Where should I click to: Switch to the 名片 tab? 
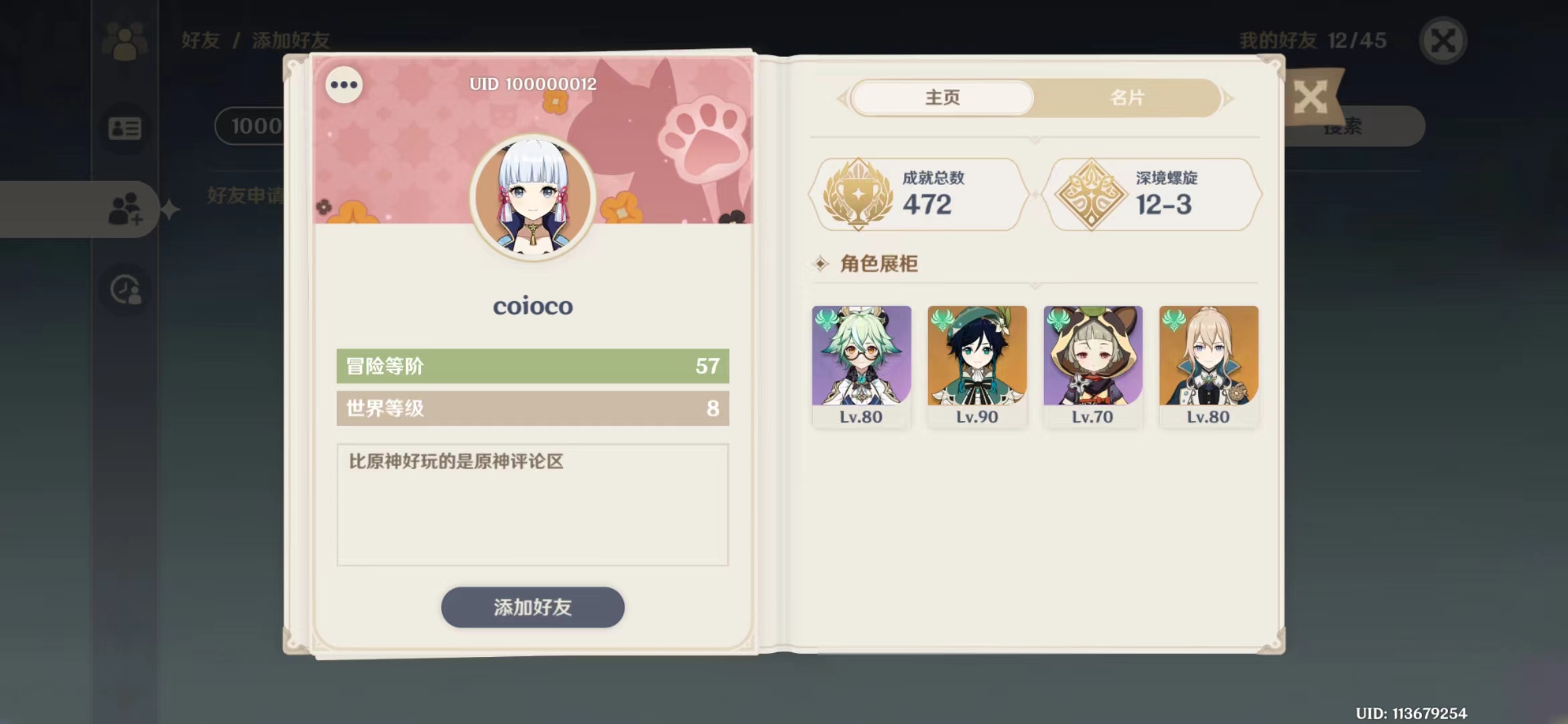coord(1127,98)
